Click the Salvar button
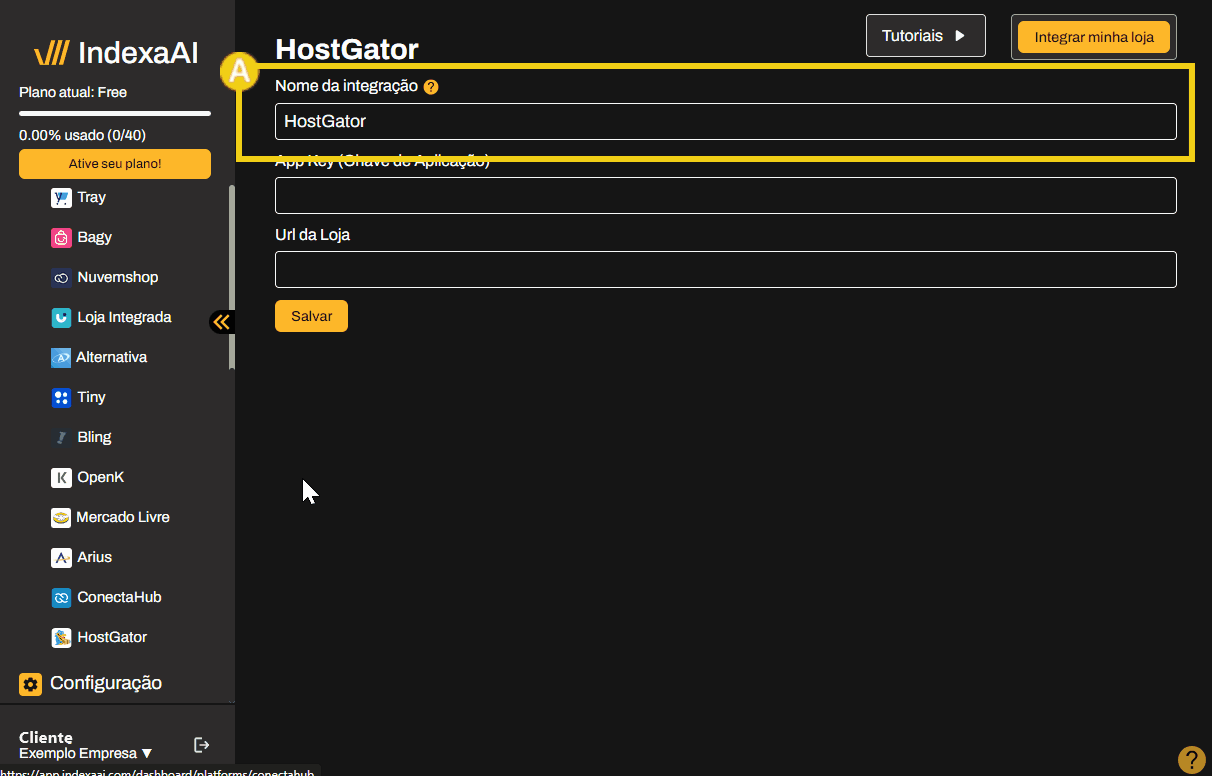1212x776 pixels. (311, 316)
